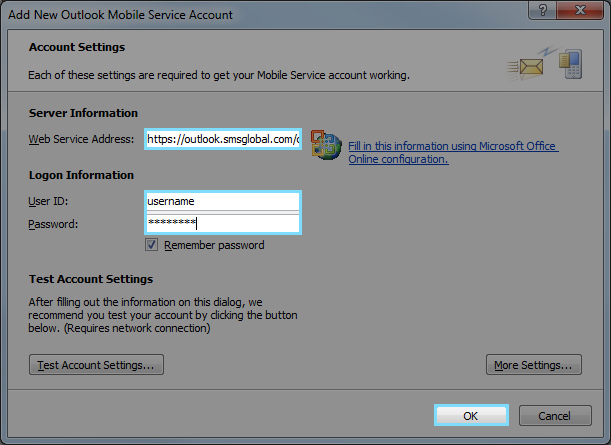
Task: Toggle the Remember password checkbox
Action: pos(152,245)
